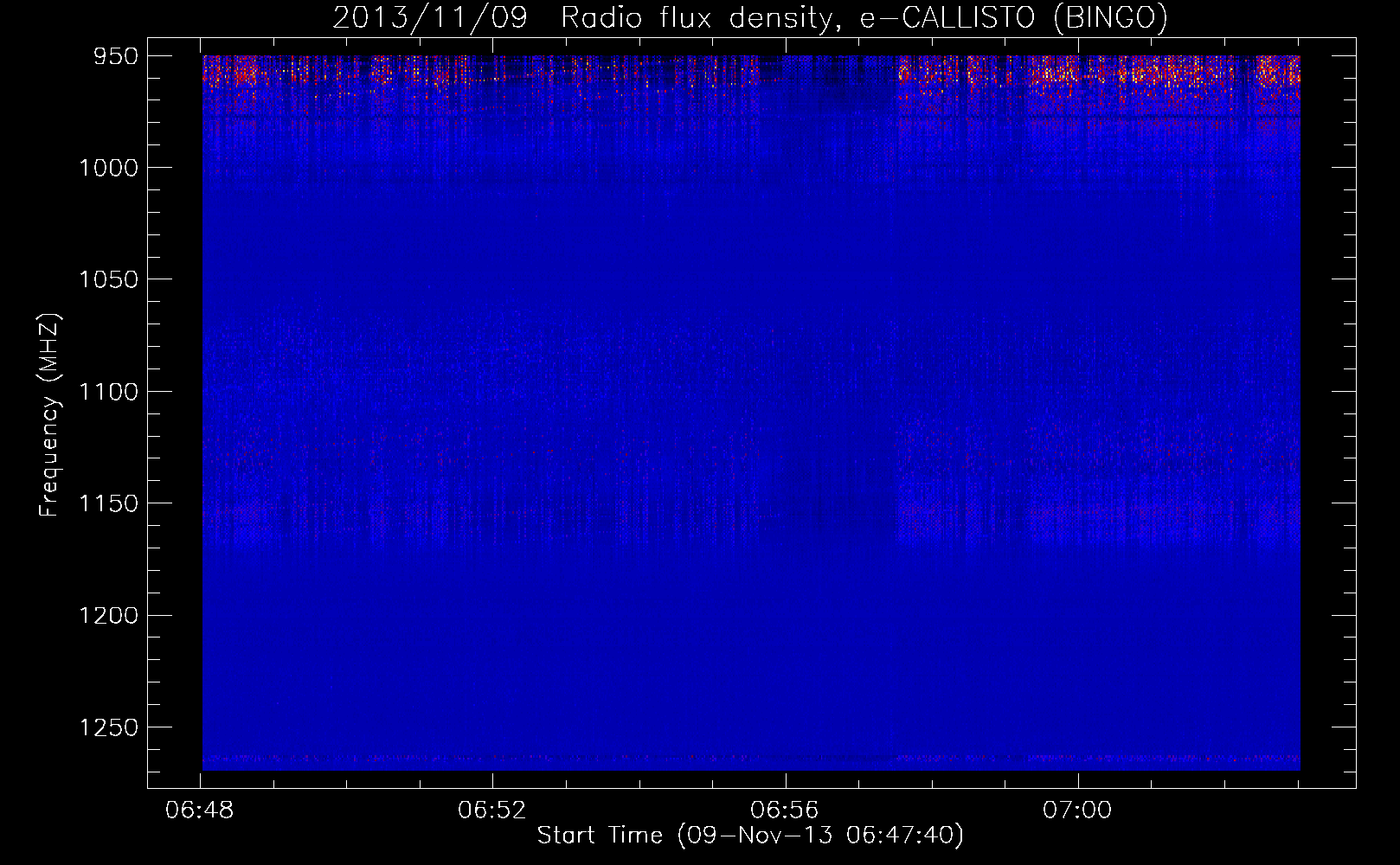
Task: Click the '06:56' time axis label
Action: click(785, 811)
